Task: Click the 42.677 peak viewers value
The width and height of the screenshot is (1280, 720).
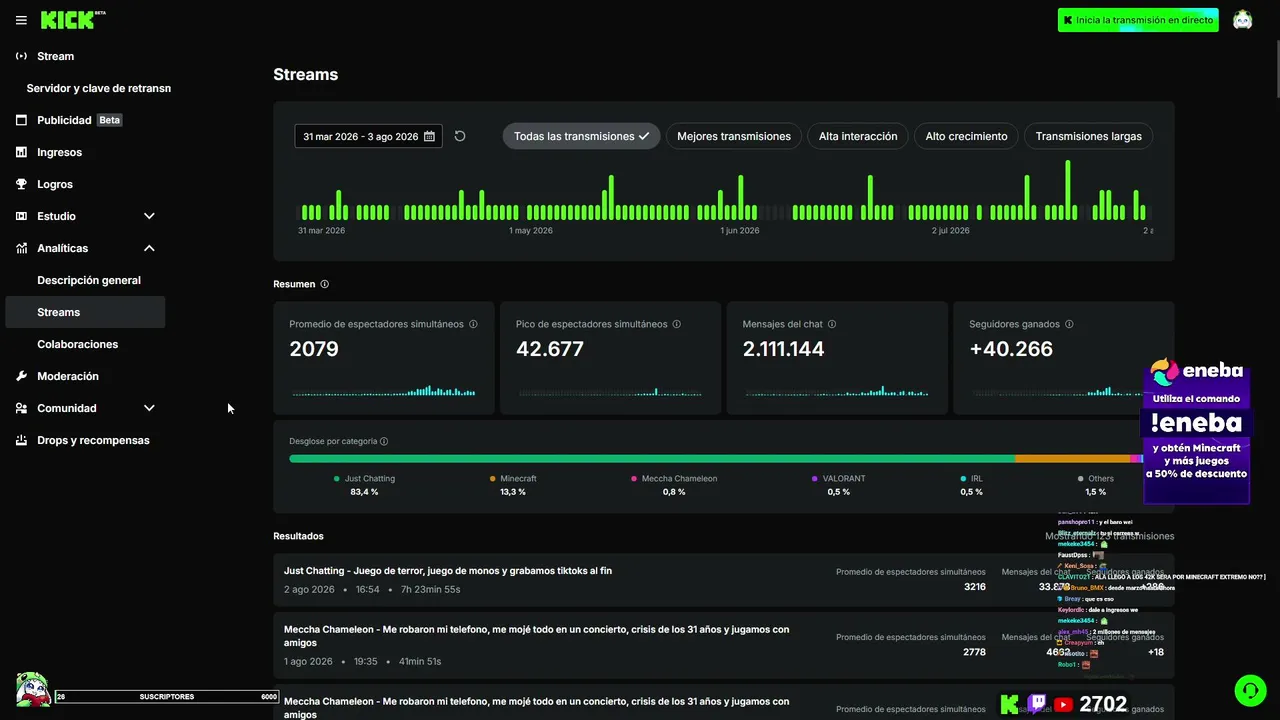Action: click(x=550, y=349)
